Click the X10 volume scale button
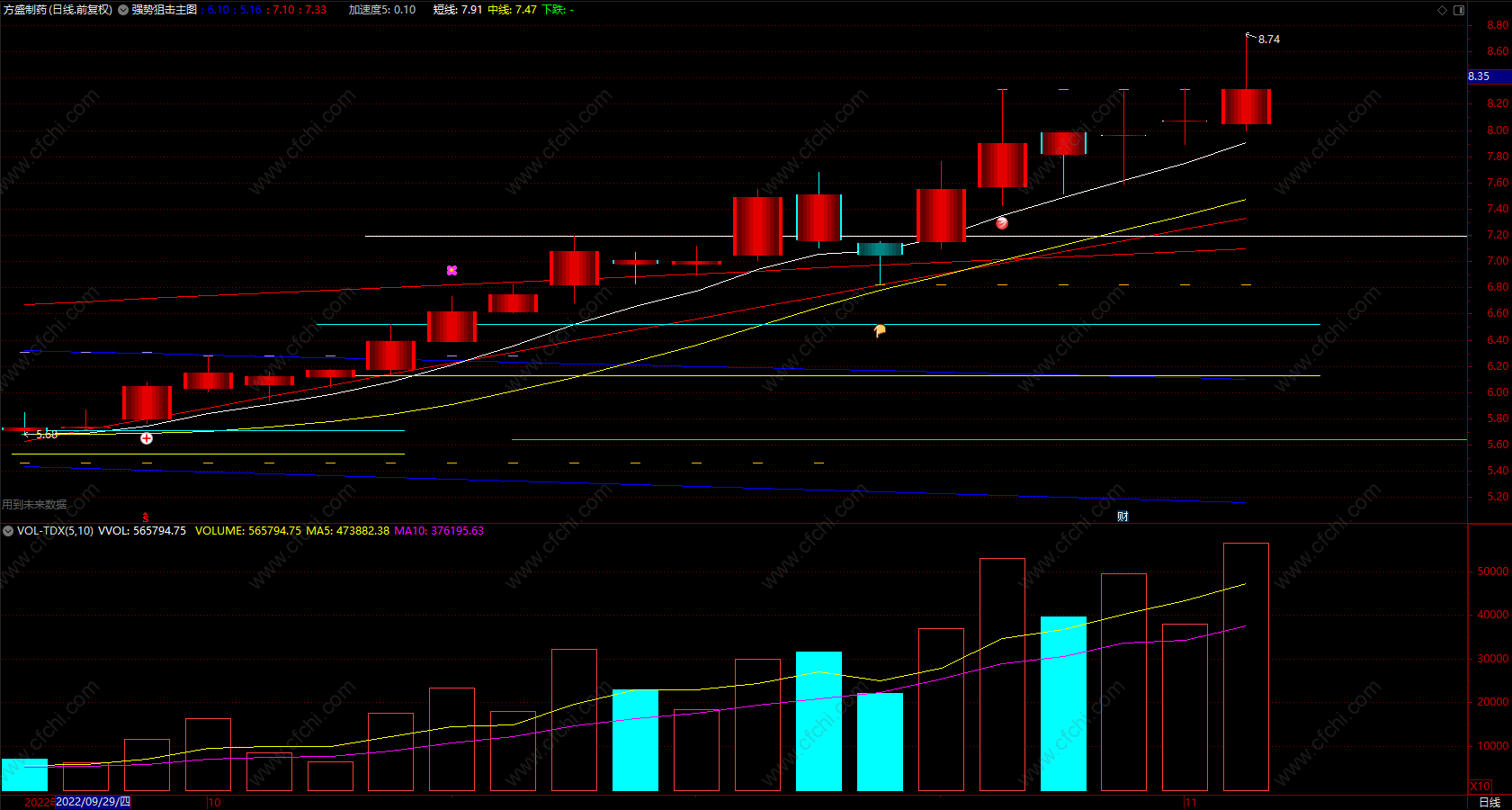This screenshot has width=1512, height=810. click(x=1480, y=786)
